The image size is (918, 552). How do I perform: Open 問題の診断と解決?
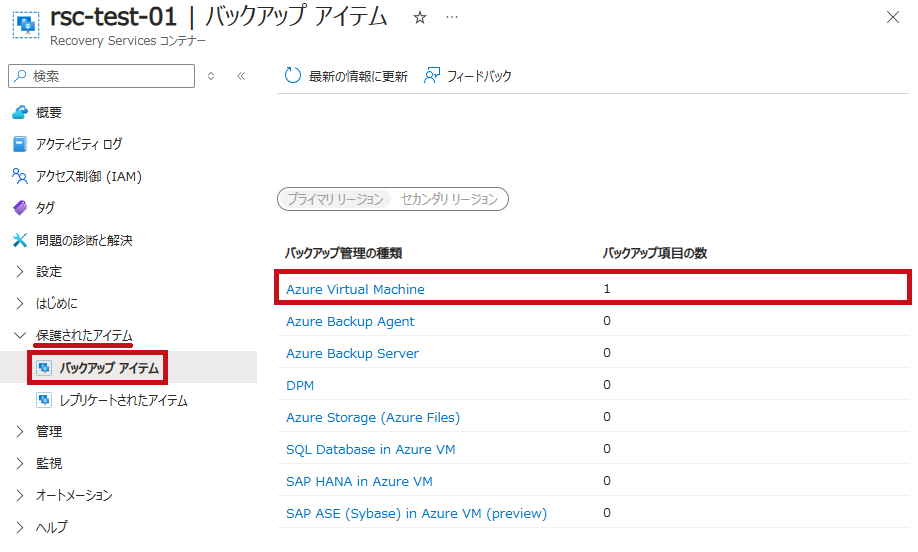84,240
